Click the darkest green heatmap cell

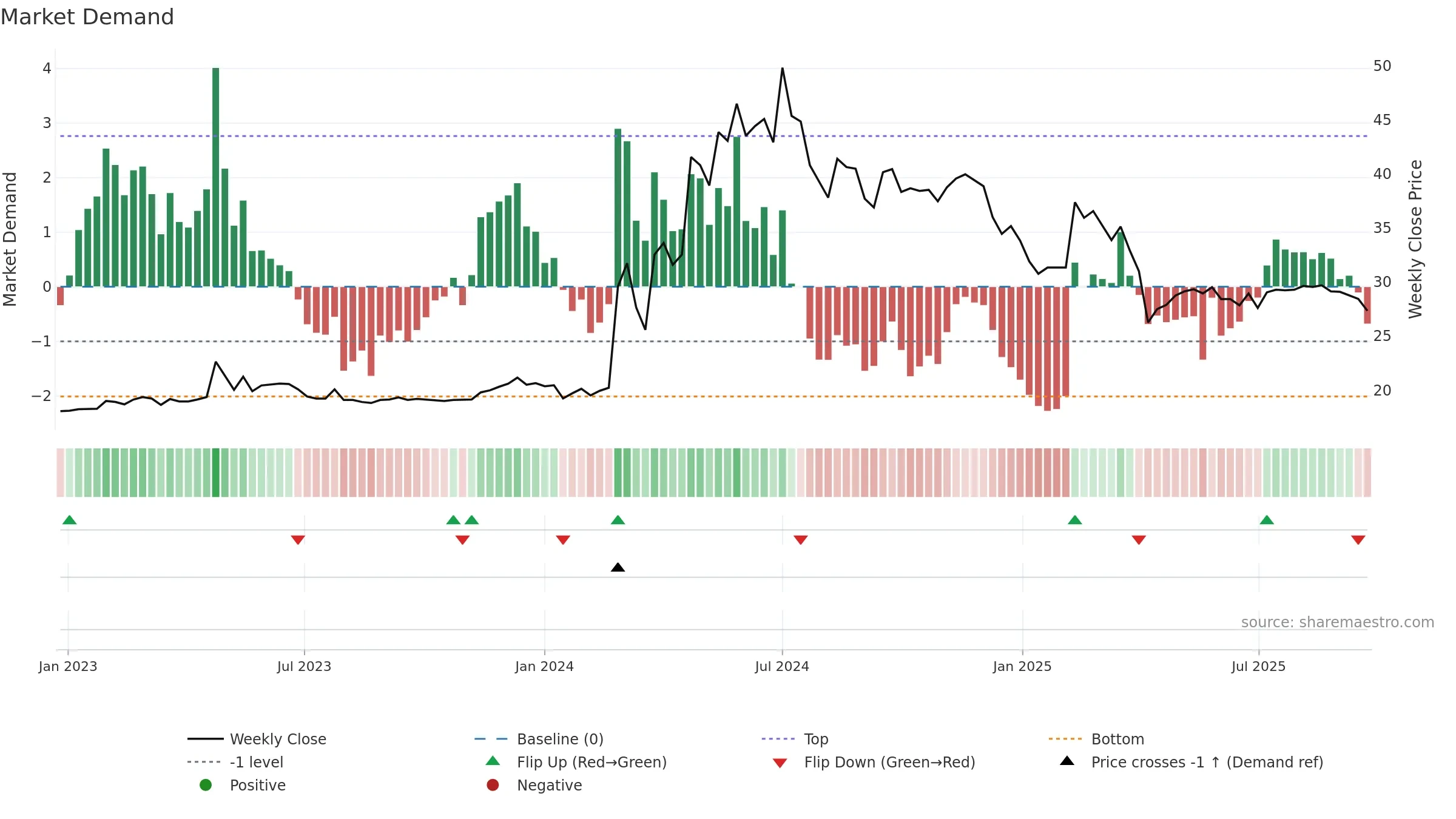tap(215, 473)
